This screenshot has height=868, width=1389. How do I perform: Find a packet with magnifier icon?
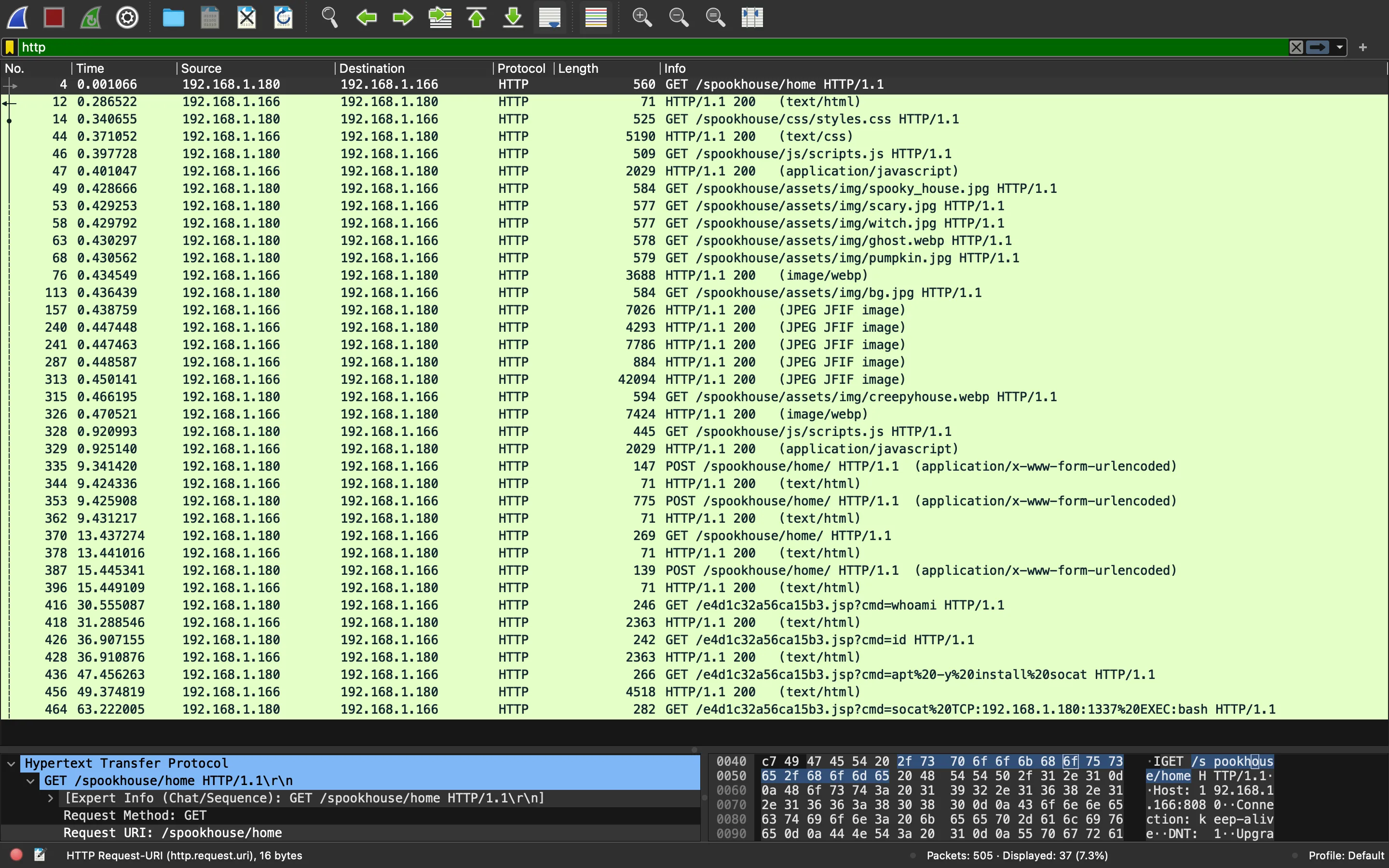pos(329,17)
